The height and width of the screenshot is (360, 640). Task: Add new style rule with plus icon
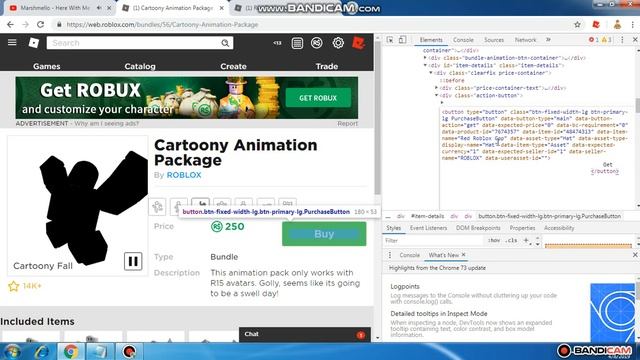(x=526, y=240)
